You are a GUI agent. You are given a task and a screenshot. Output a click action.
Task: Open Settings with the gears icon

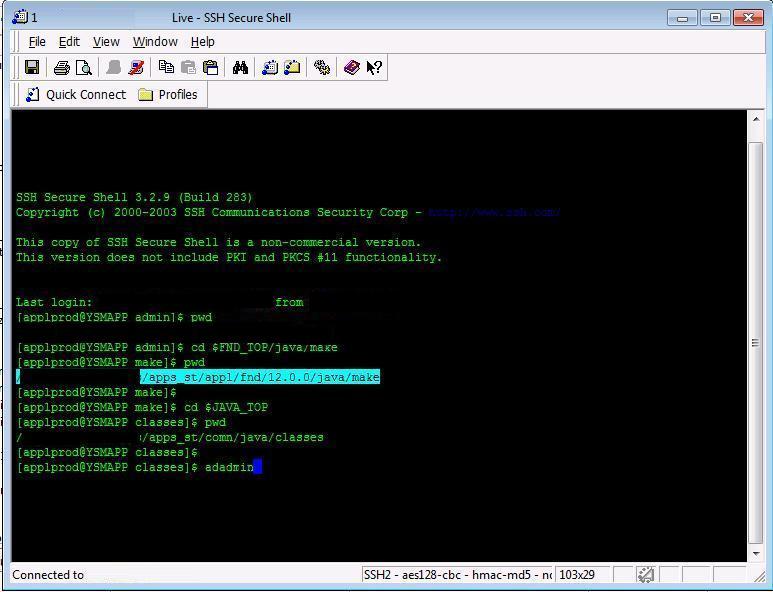click(x=322, y=67)
